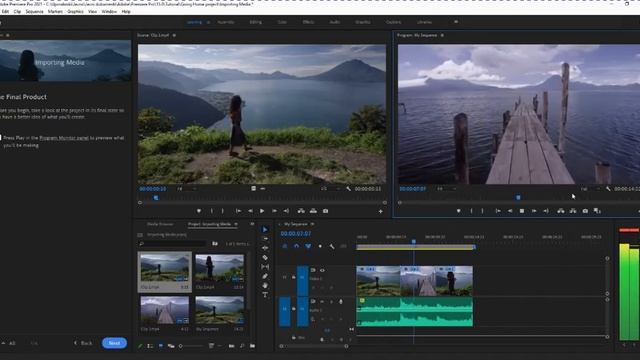This screenshot has width=640, height=360.
Task: Go to In point in Program Monitor
Action: 498,211
